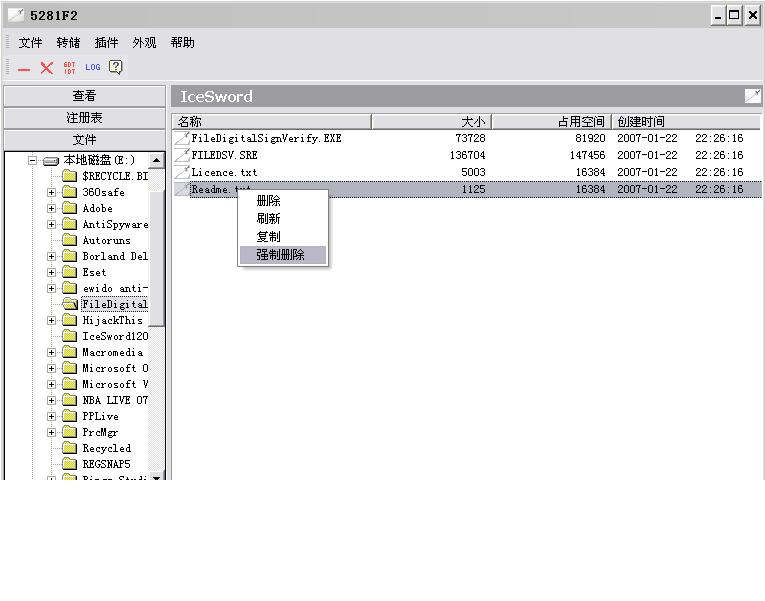Open the GDT/IDT toolbar icon

[x=70, y=68]
